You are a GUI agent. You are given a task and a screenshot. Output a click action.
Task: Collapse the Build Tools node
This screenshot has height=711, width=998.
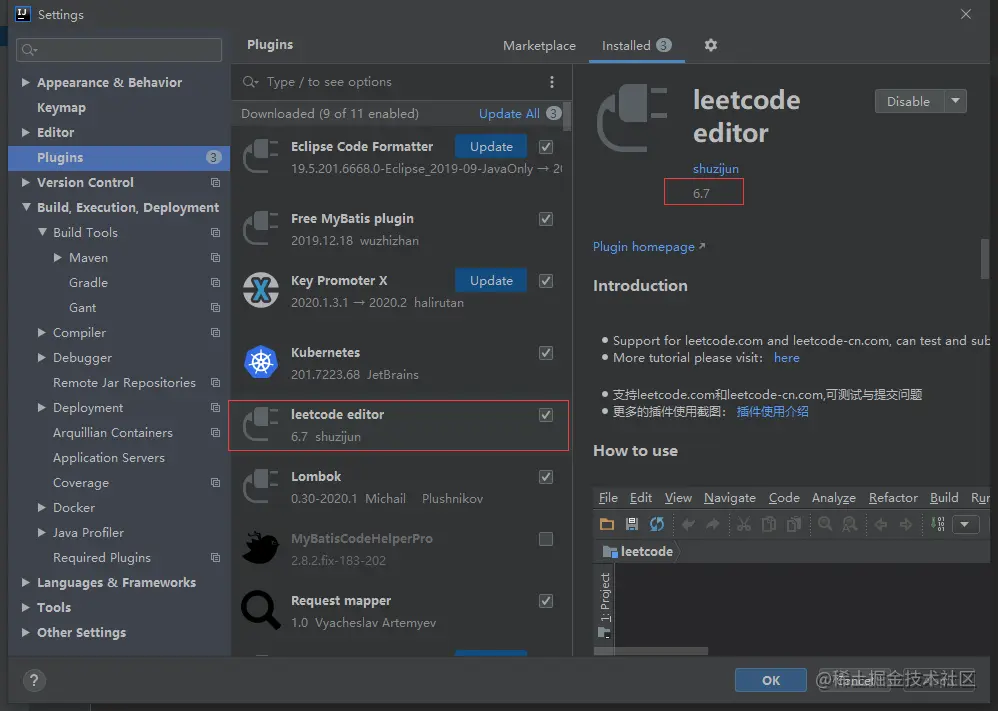(42, 232)
